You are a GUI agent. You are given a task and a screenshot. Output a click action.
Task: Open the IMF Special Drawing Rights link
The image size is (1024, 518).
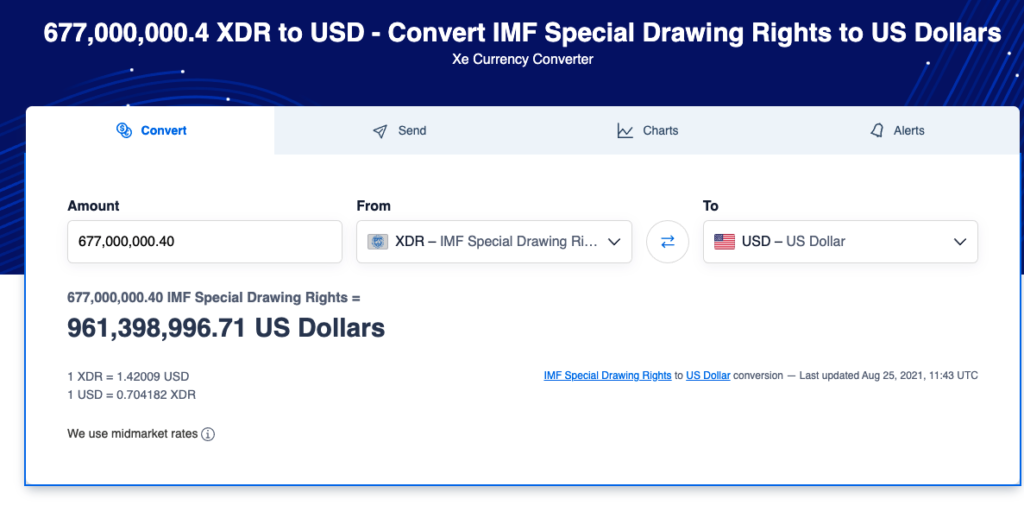point(607,376)
